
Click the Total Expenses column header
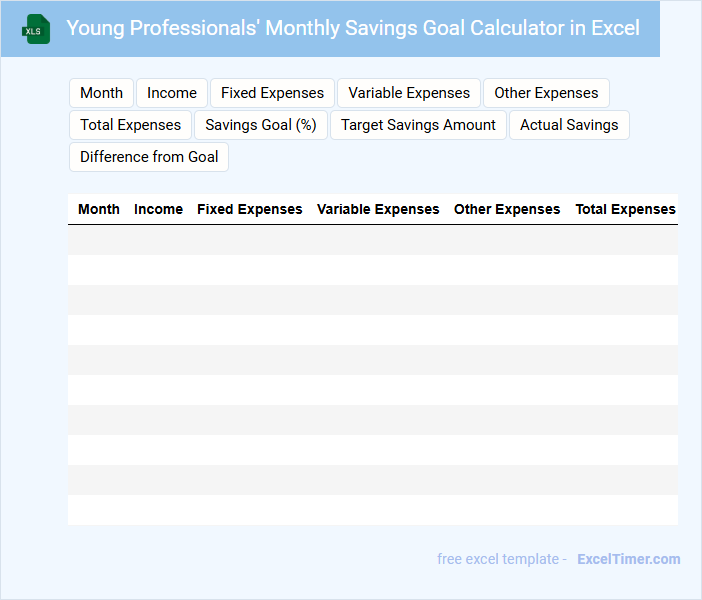625,209
